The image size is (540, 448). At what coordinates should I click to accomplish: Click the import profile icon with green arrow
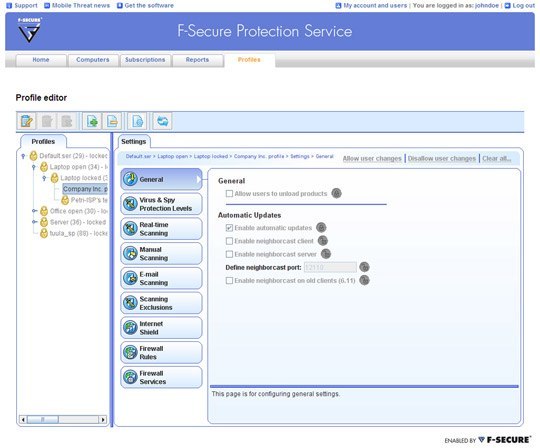point(92,121)
